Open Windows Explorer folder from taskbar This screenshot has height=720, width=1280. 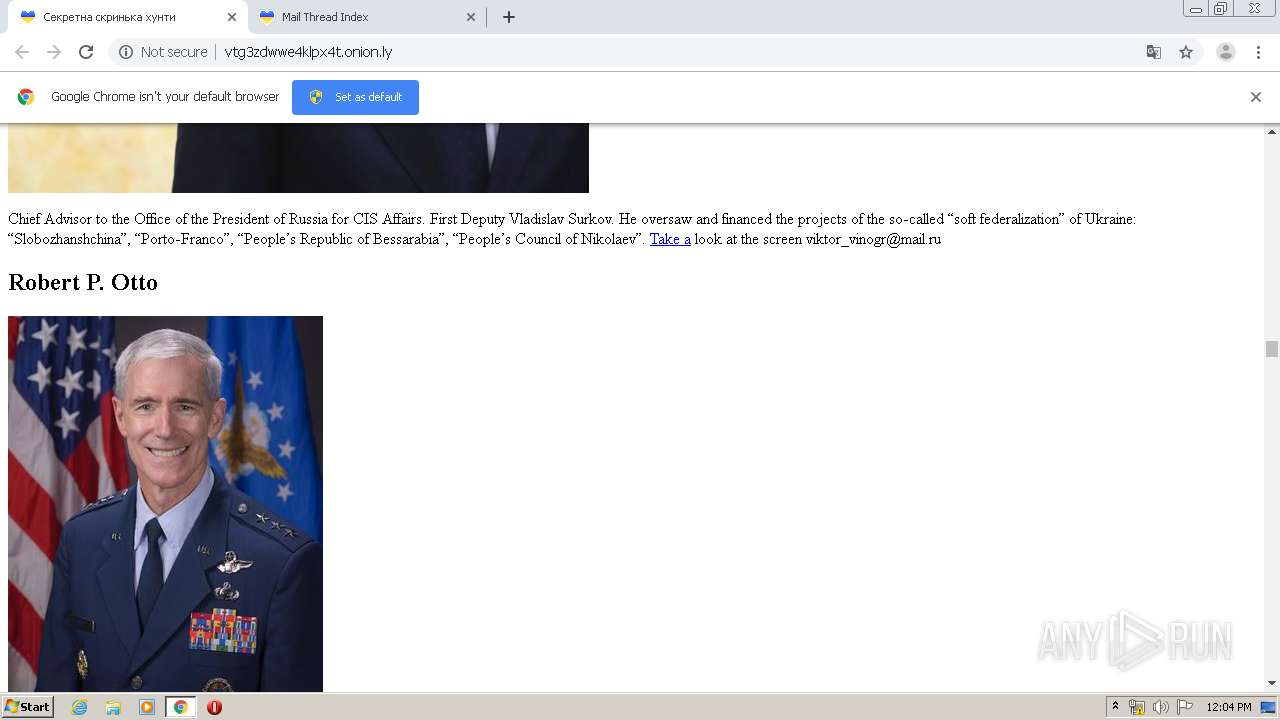pos(113,707)
